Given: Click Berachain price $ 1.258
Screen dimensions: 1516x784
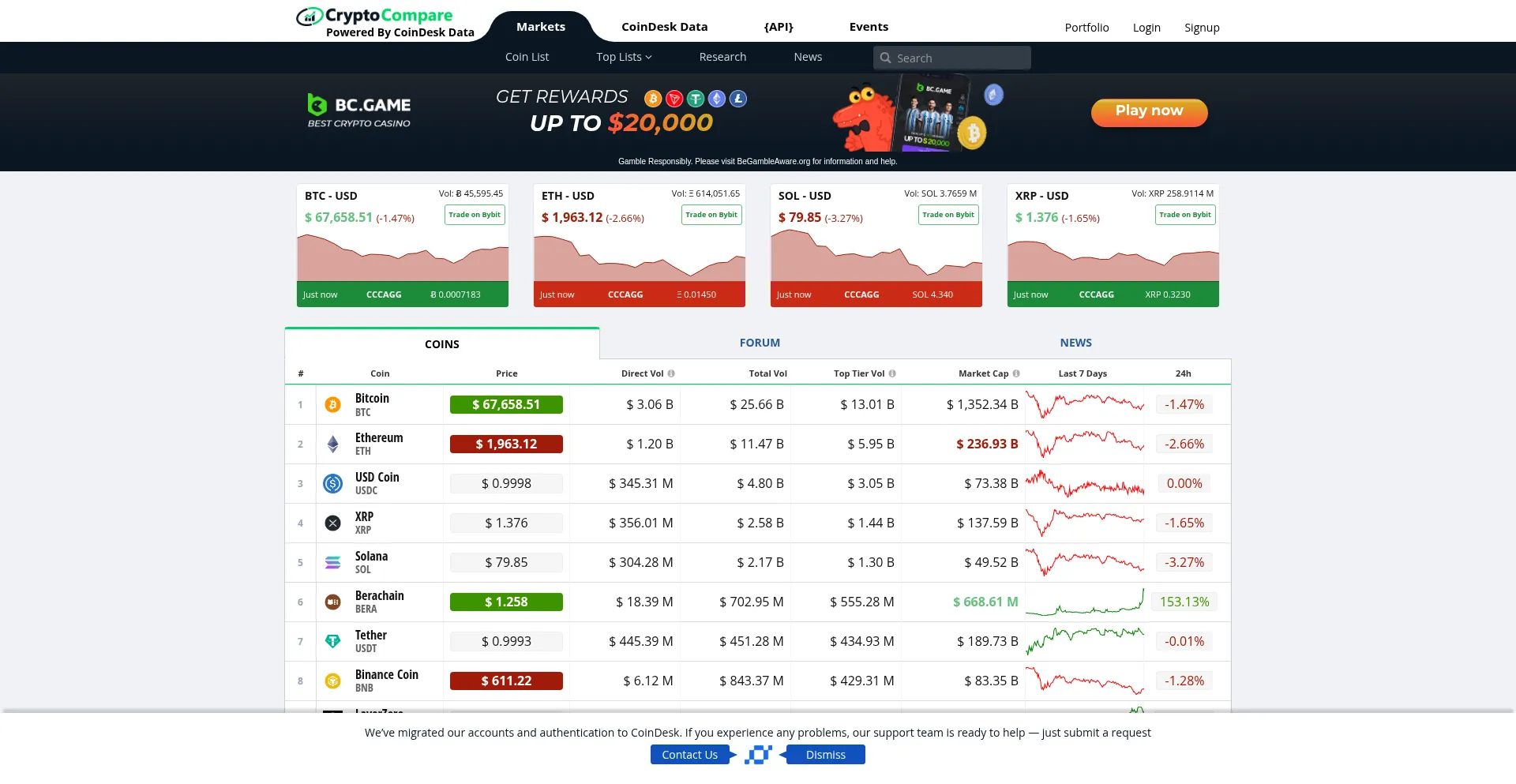Looking at the screenshot, I should [506, 602].
